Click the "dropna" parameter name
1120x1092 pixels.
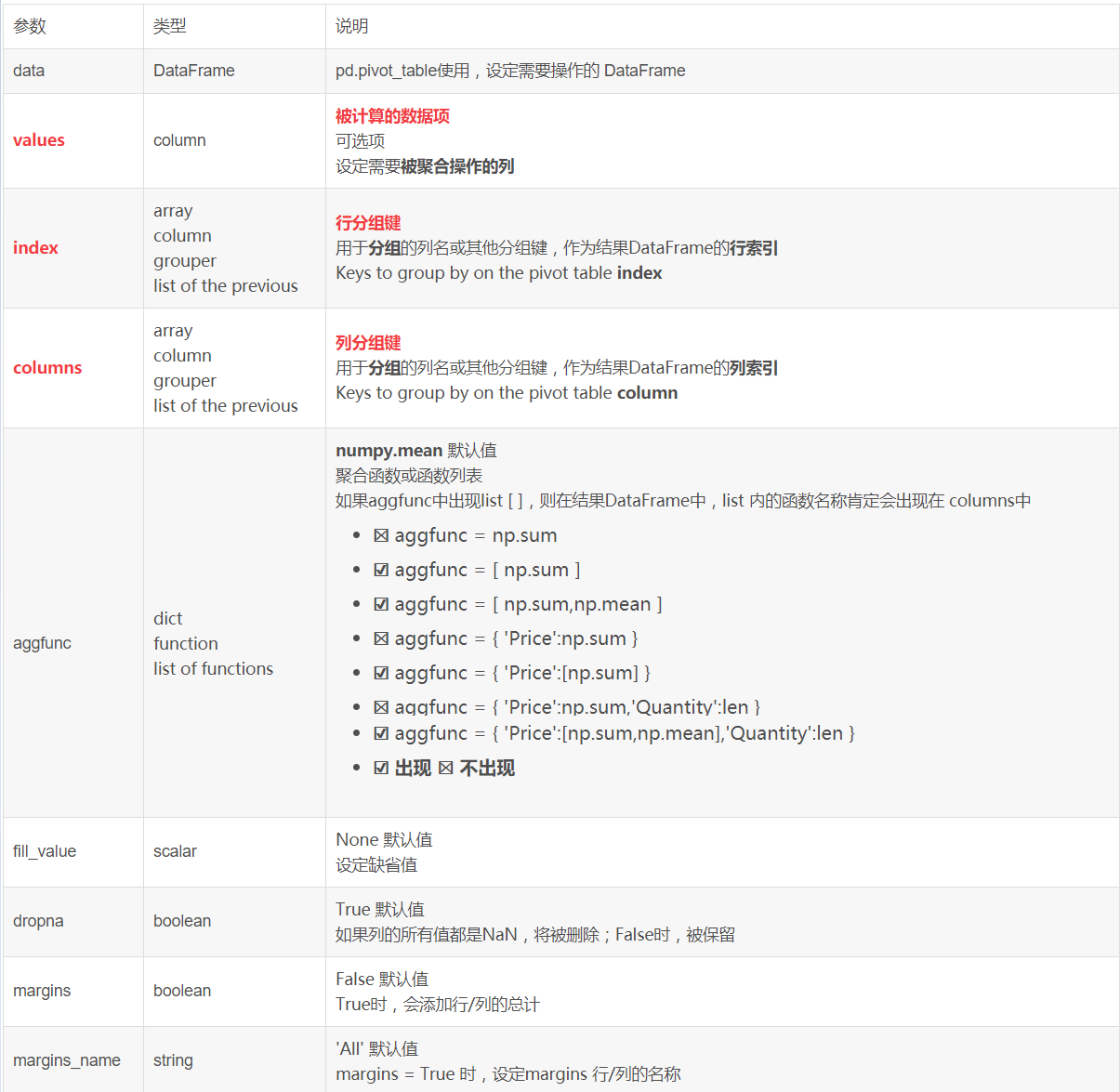pyautogui.click(x=38, y=921)
